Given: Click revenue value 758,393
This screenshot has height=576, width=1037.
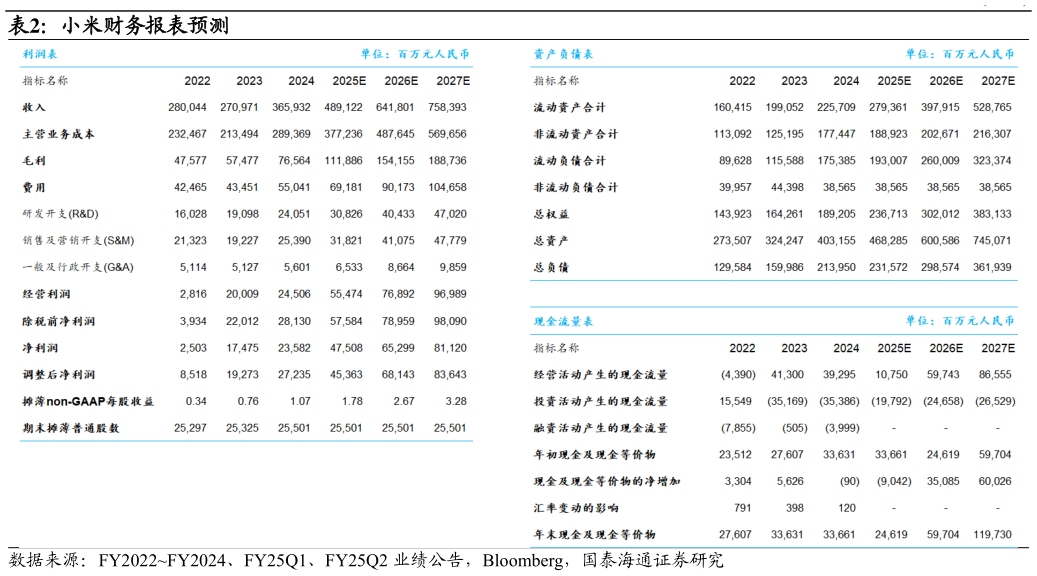Looking at the screenshot, I should coord(447,107).
